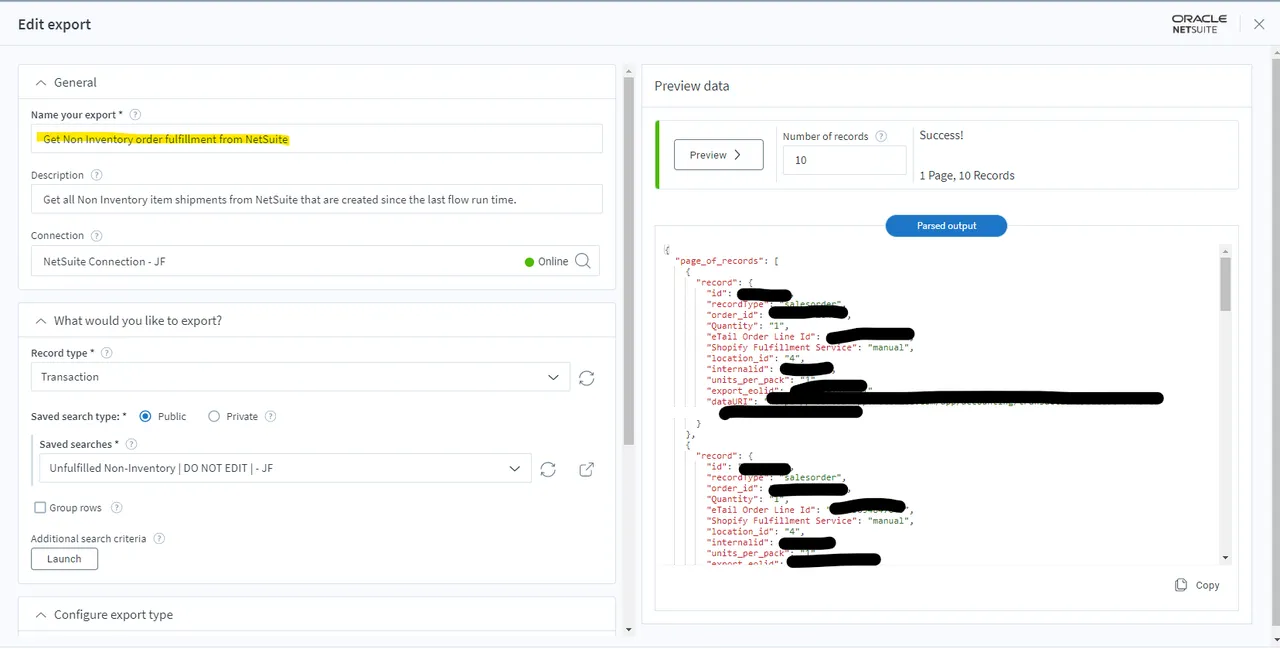Viewport: 1280px width, 649px height.
Task: Select Private saved search type
Action: [214, 416]
